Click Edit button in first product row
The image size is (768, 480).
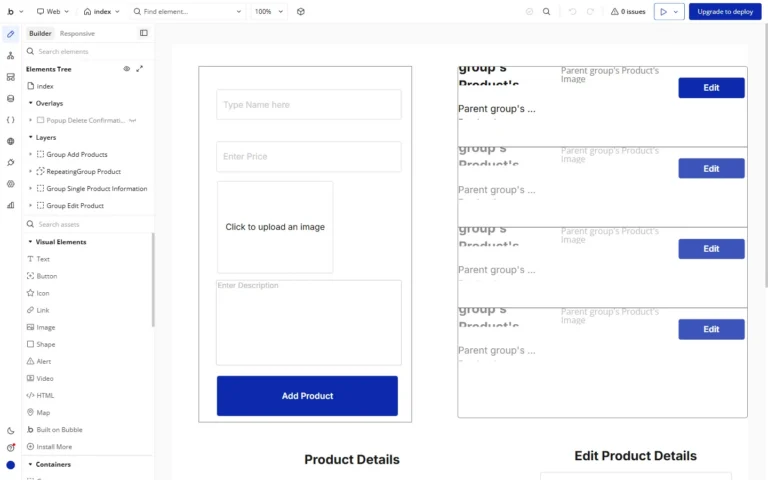[711, 88]
